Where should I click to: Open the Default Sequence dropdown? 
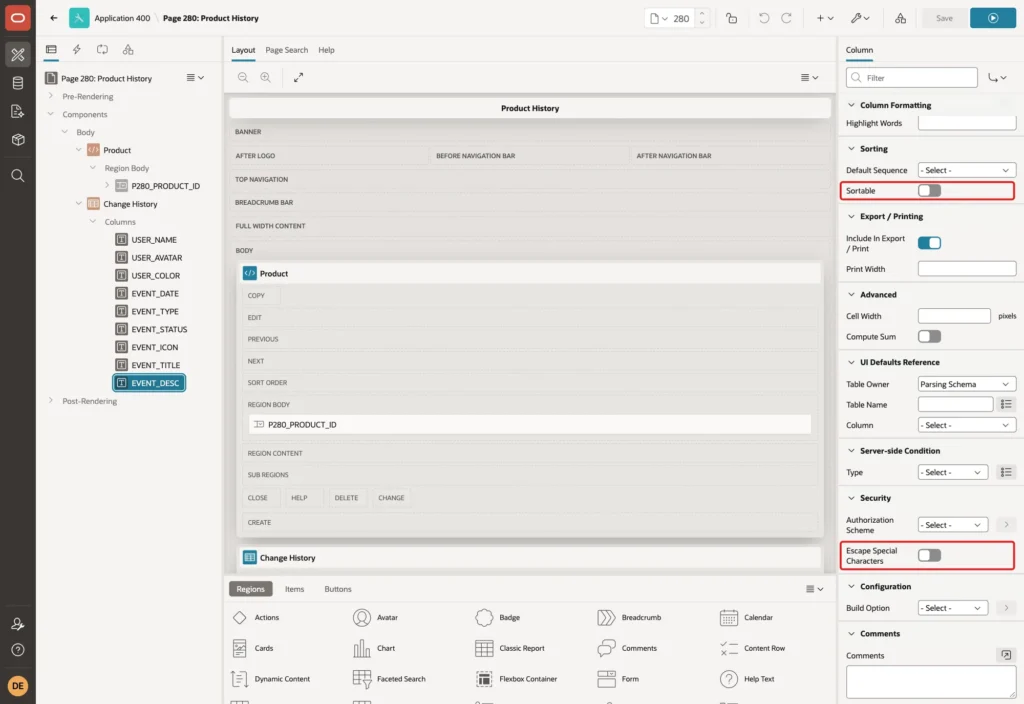point(967,170)
